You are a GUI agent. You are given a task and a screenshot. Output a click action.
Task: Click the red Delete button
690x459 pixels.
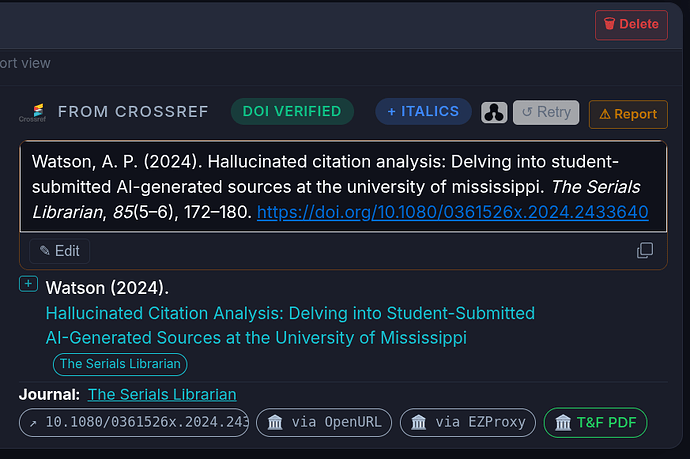631,25
